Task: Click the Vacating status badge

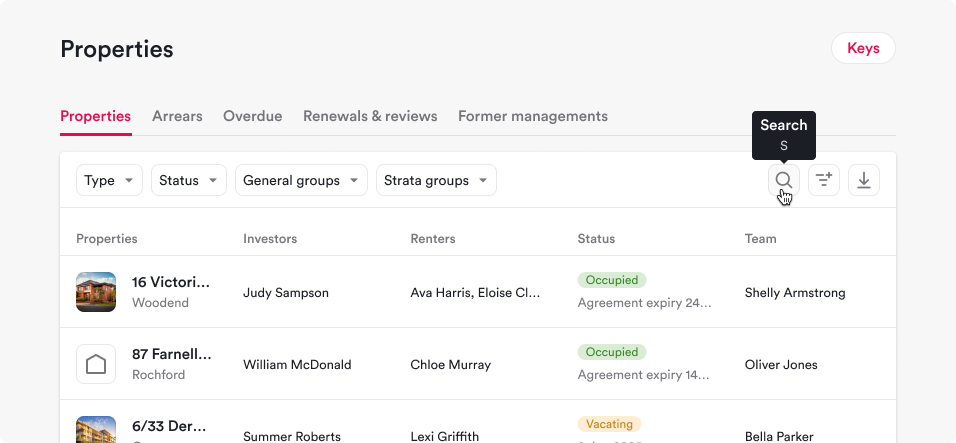Action: pyautogui.click(x=609, y=424)
